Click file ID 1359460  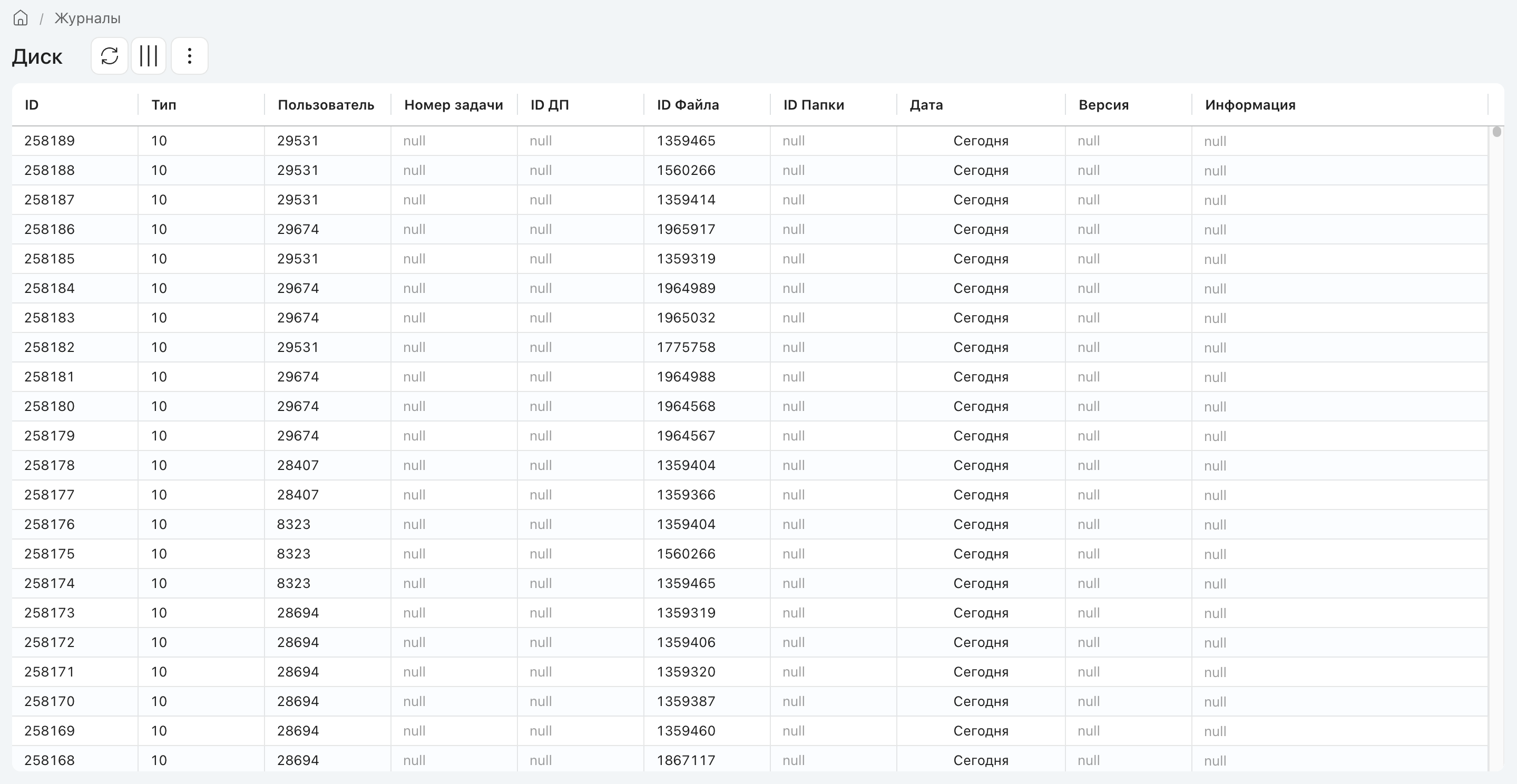(686, 730)
